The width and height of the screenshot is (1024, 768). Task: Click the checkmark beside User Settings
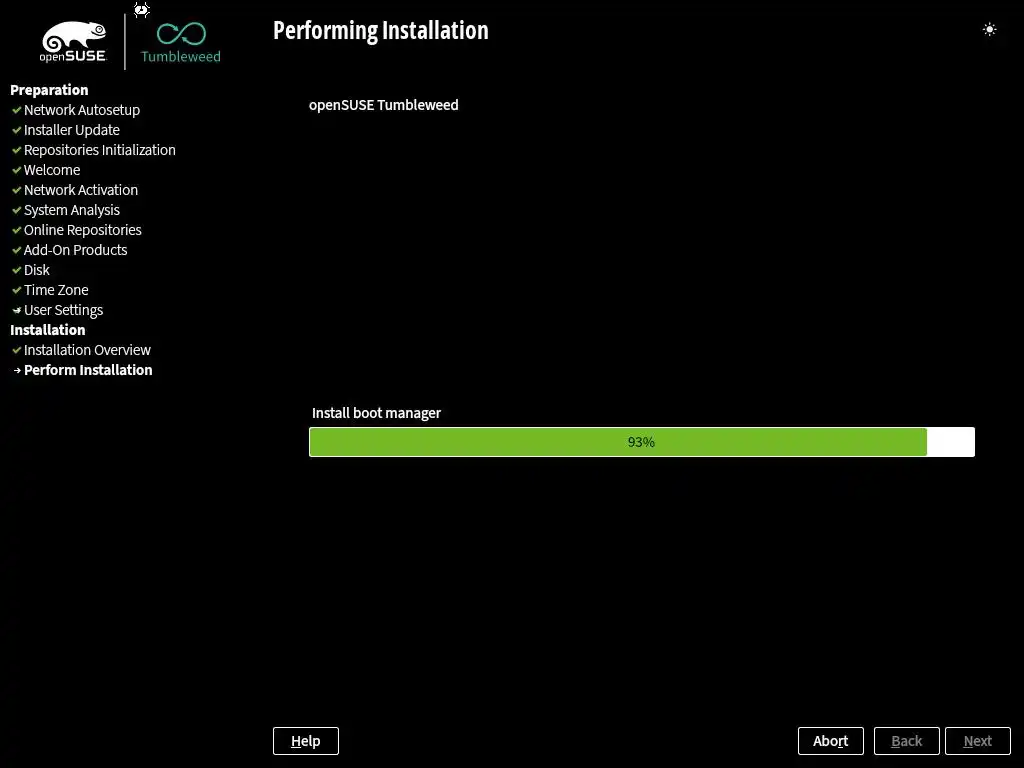pos(17,310)
